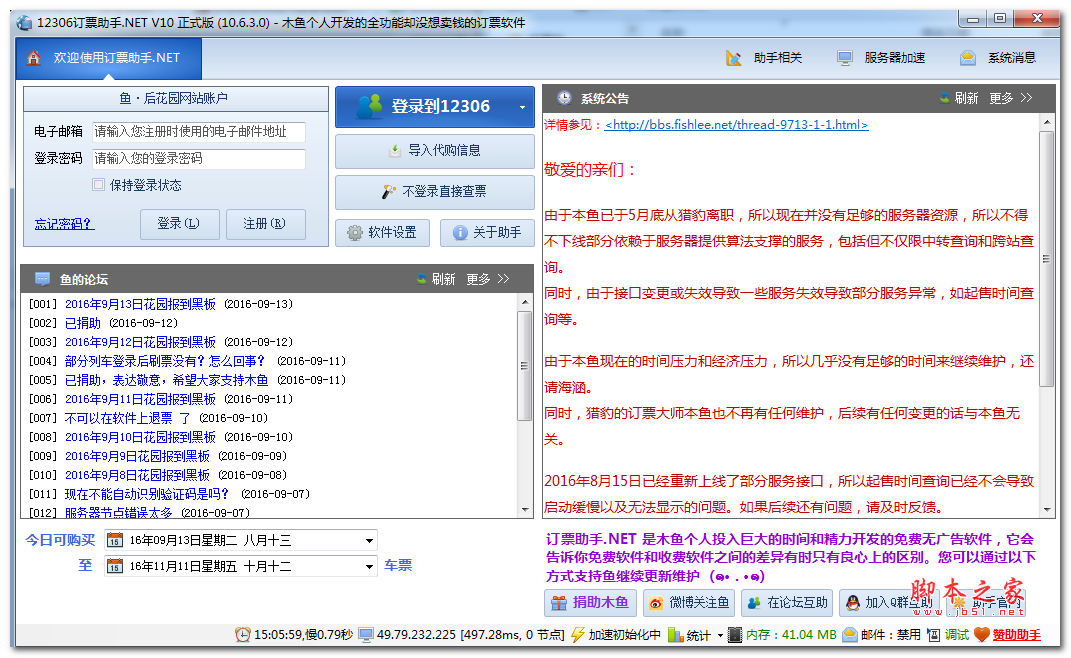The width and height of the screenshot is (1071, 658).
Task: Show more notices via 系统公告 更多 >>
Action: tap(1010, 98)
